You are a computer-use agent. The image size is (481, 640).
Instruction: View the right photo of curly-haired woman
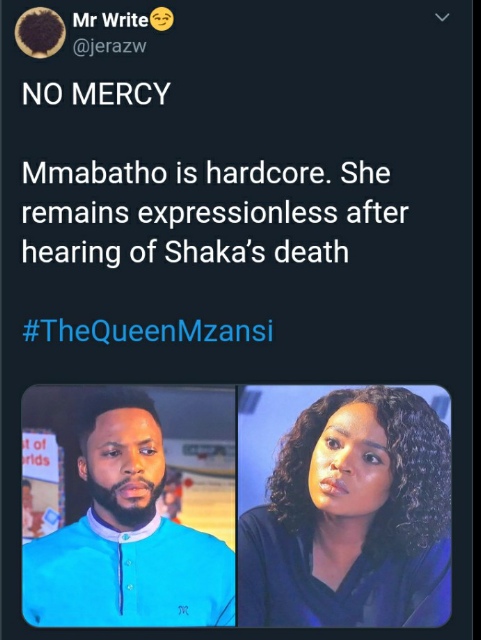click(x=345, y=505)
